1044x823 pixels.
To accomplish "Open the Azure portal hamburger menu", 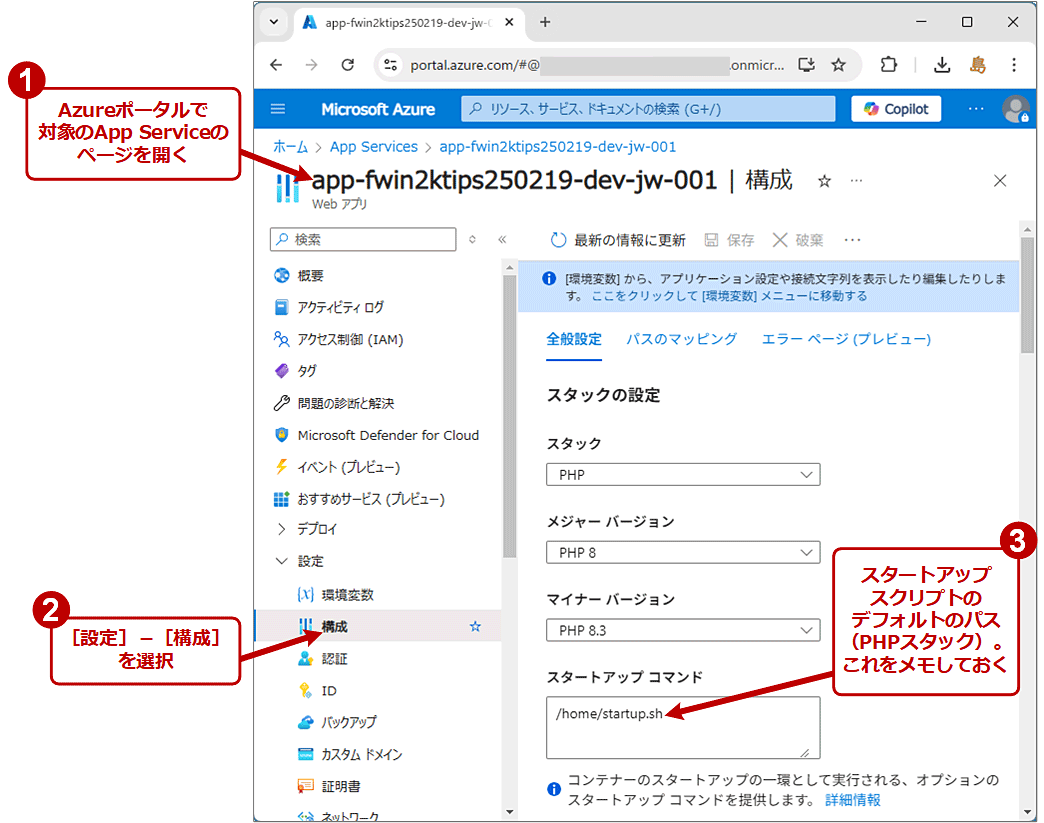I will pyautogui.click(x=277, y=109).
